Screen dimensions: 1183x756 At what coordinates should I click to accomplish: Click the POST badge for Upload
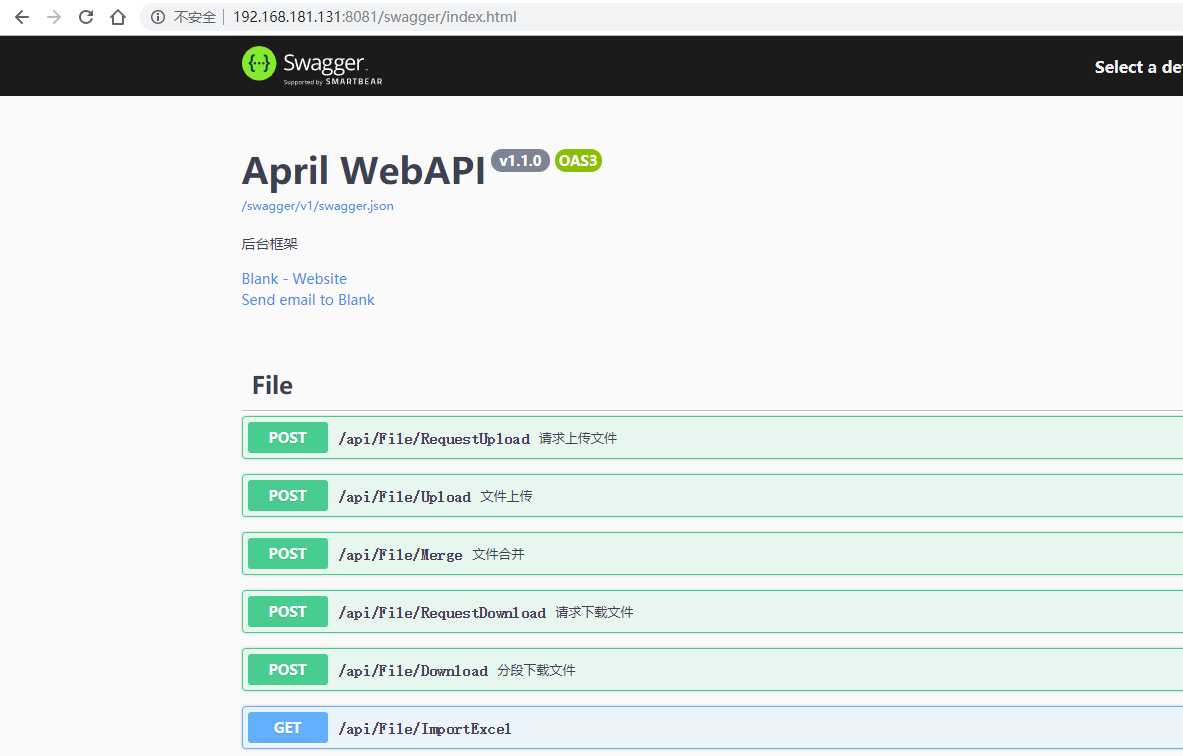287,496
